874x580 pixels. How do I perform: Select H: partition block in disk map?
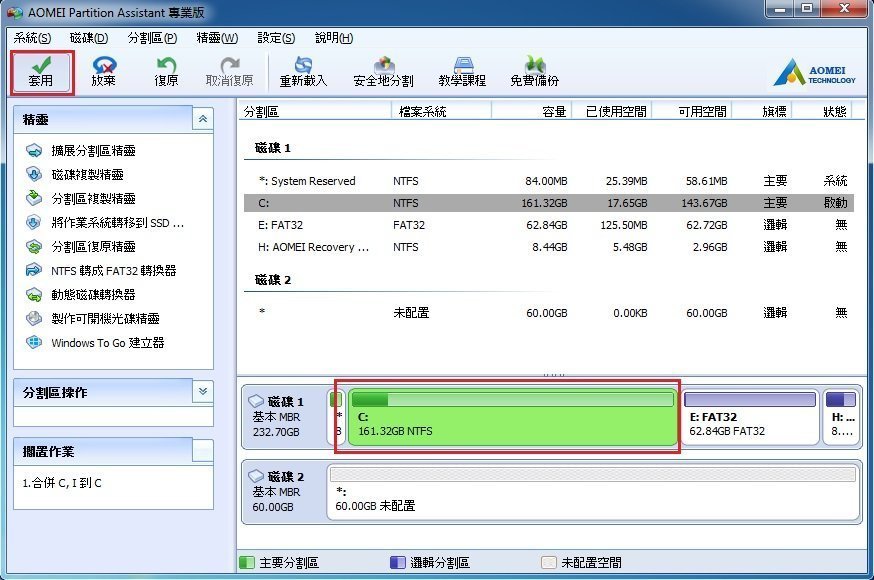click(841, 417)
